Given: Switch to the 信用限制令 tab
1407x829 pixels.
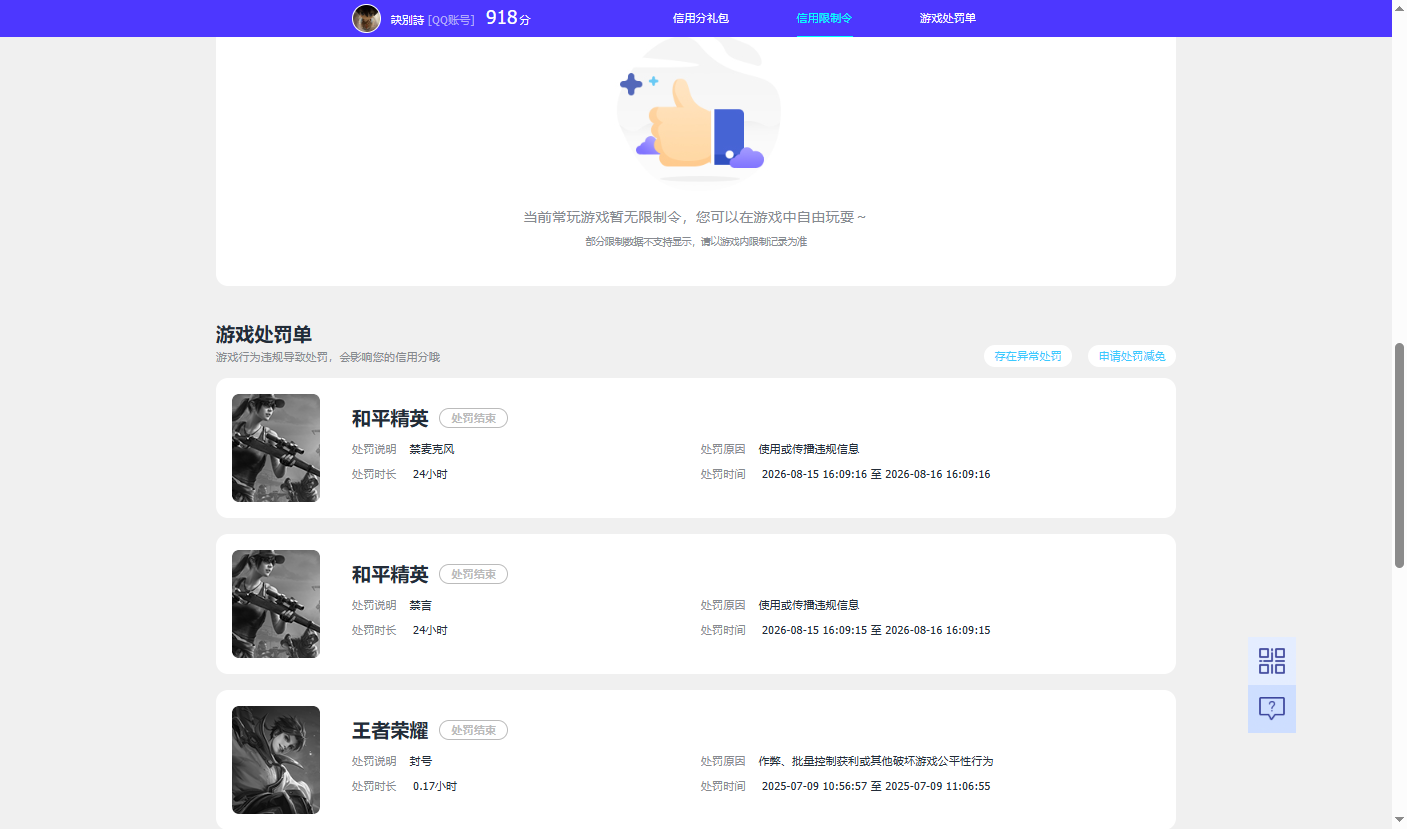Looking at the screenshot, I should [824, 18].
